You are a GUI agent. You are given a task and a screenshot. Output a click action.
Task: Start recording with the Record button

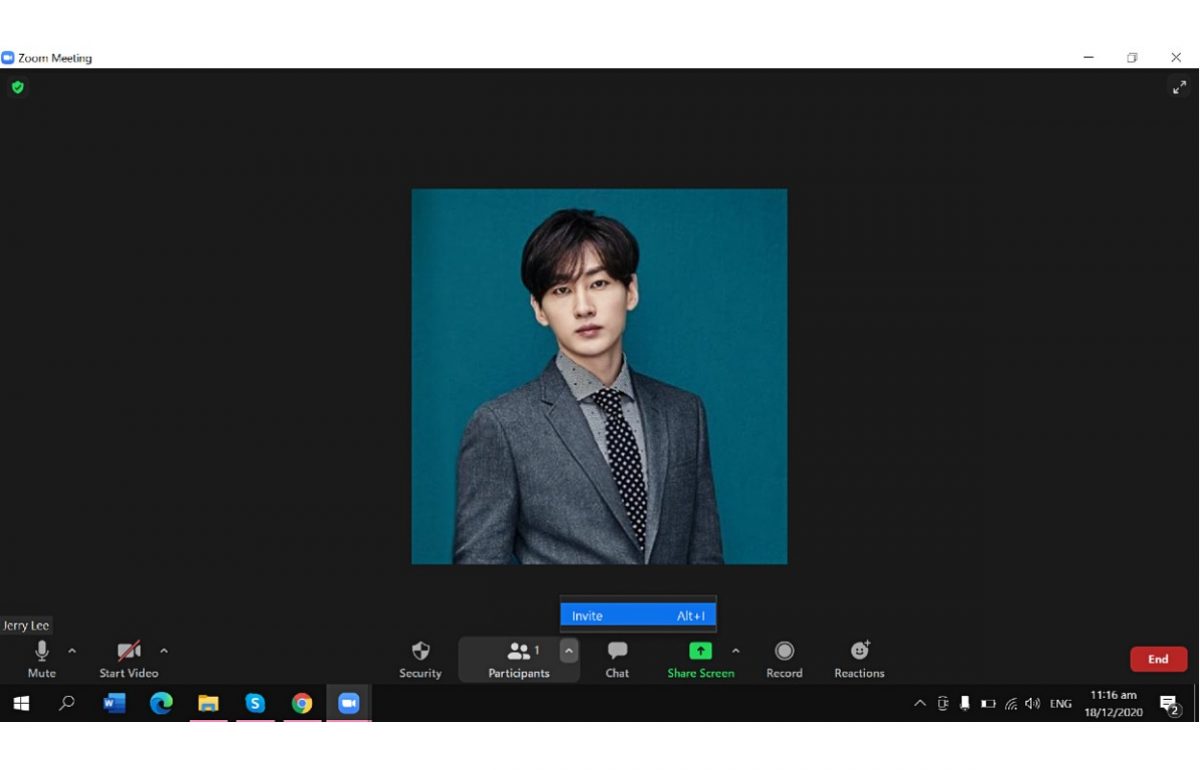[x=784, y=659]
